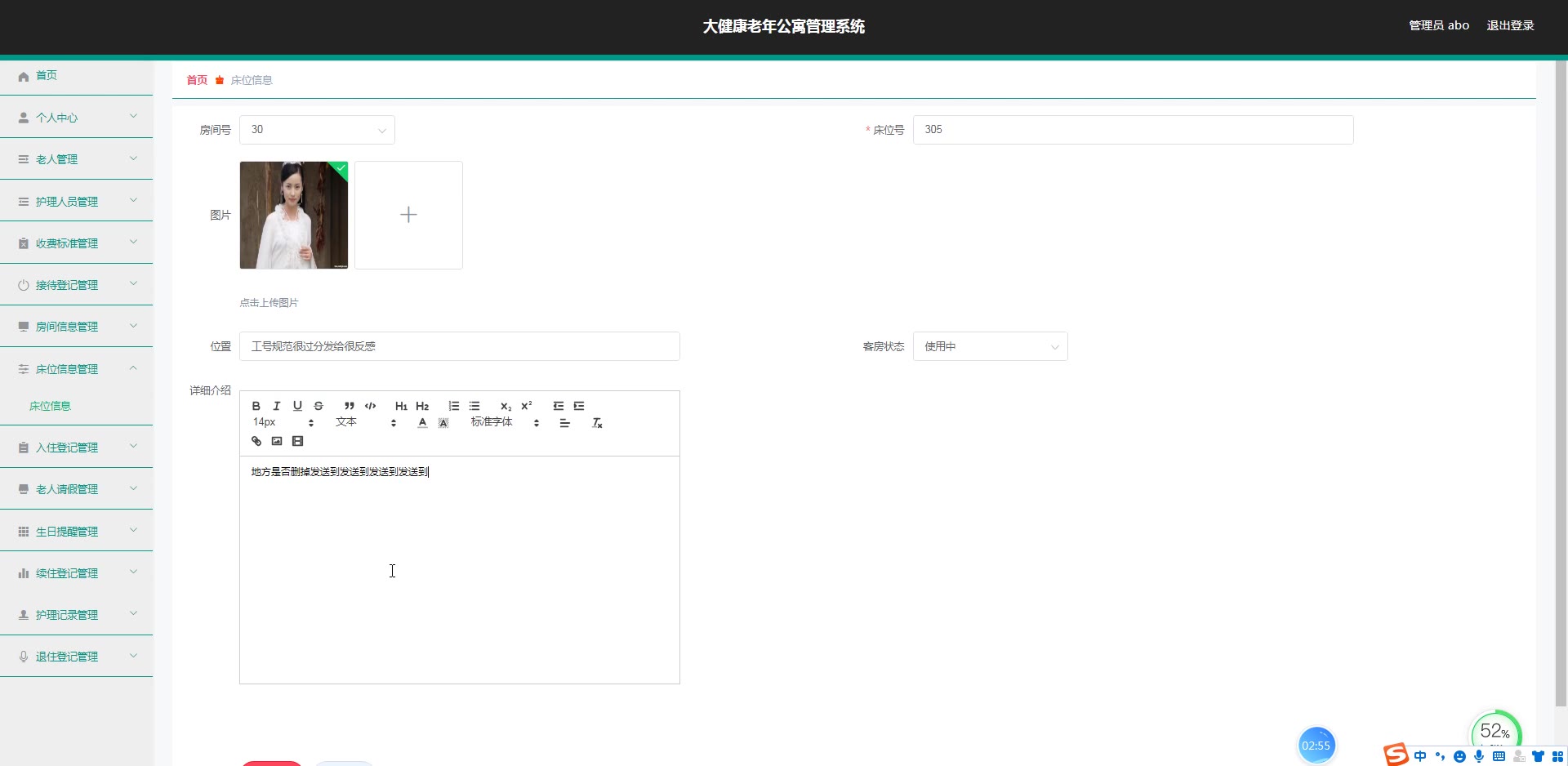Image resolution: width=1568 pixels, height=766 pixels.
Task: Expand the 个人中心 menu
Action: [x=76, y=118]
